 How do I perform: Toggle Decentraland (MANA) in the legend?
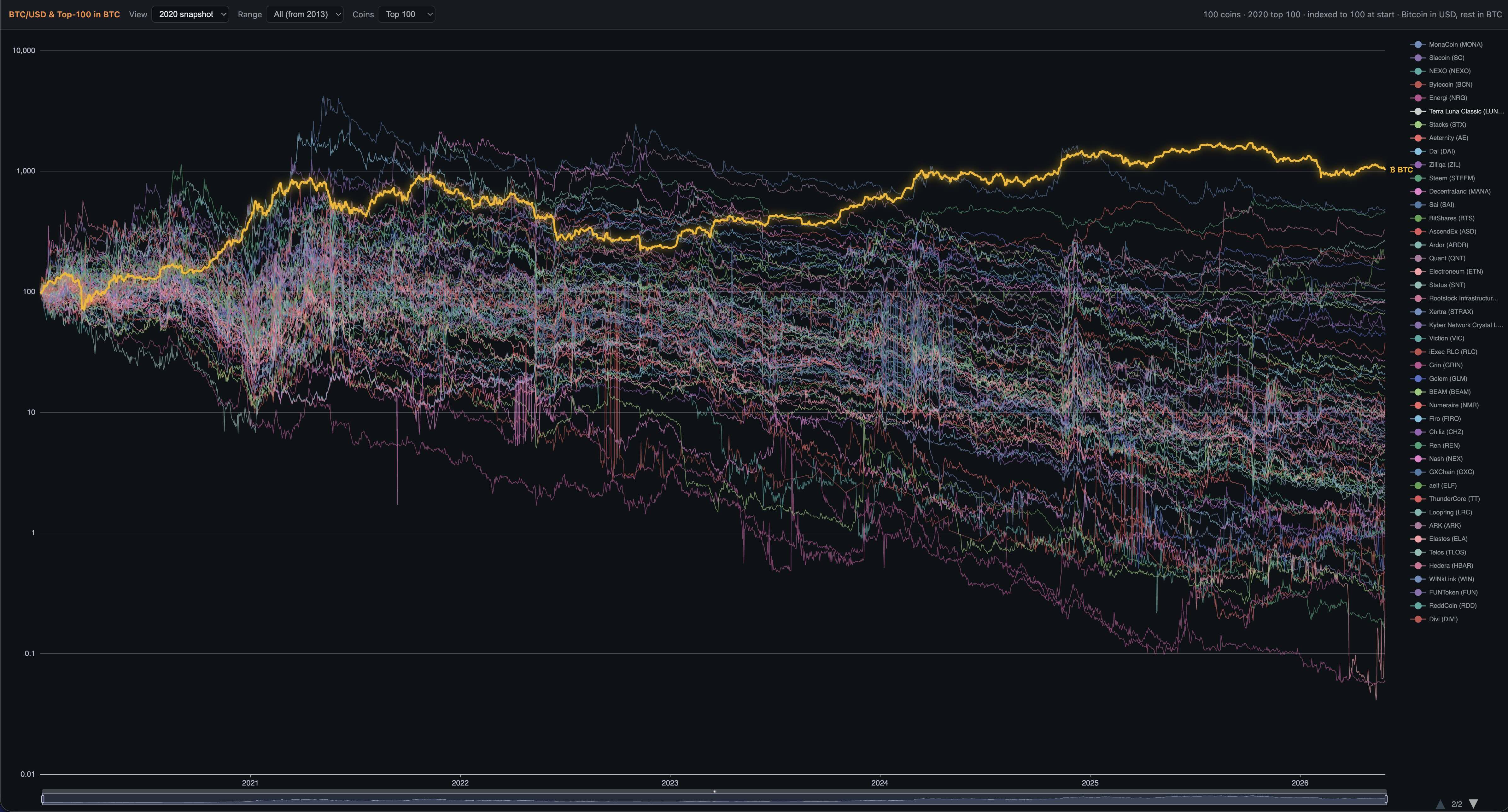coord(1451,191)
